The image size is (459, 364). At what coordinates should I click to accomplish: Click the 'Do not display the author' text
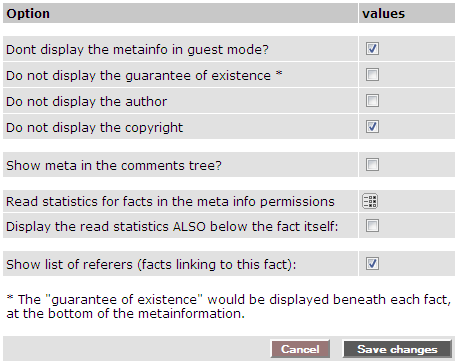(x=87, y=102)
